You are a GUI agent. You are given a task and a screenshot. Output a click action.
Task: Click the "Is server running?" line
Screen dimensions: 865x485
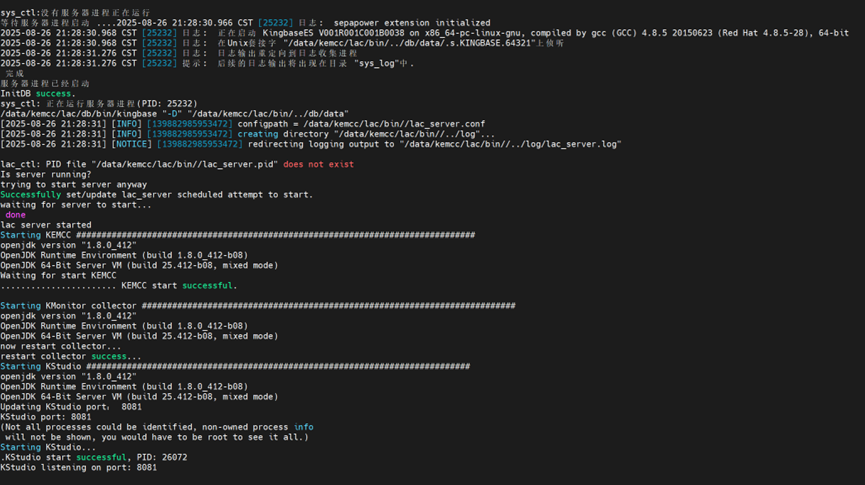point(46,174)
